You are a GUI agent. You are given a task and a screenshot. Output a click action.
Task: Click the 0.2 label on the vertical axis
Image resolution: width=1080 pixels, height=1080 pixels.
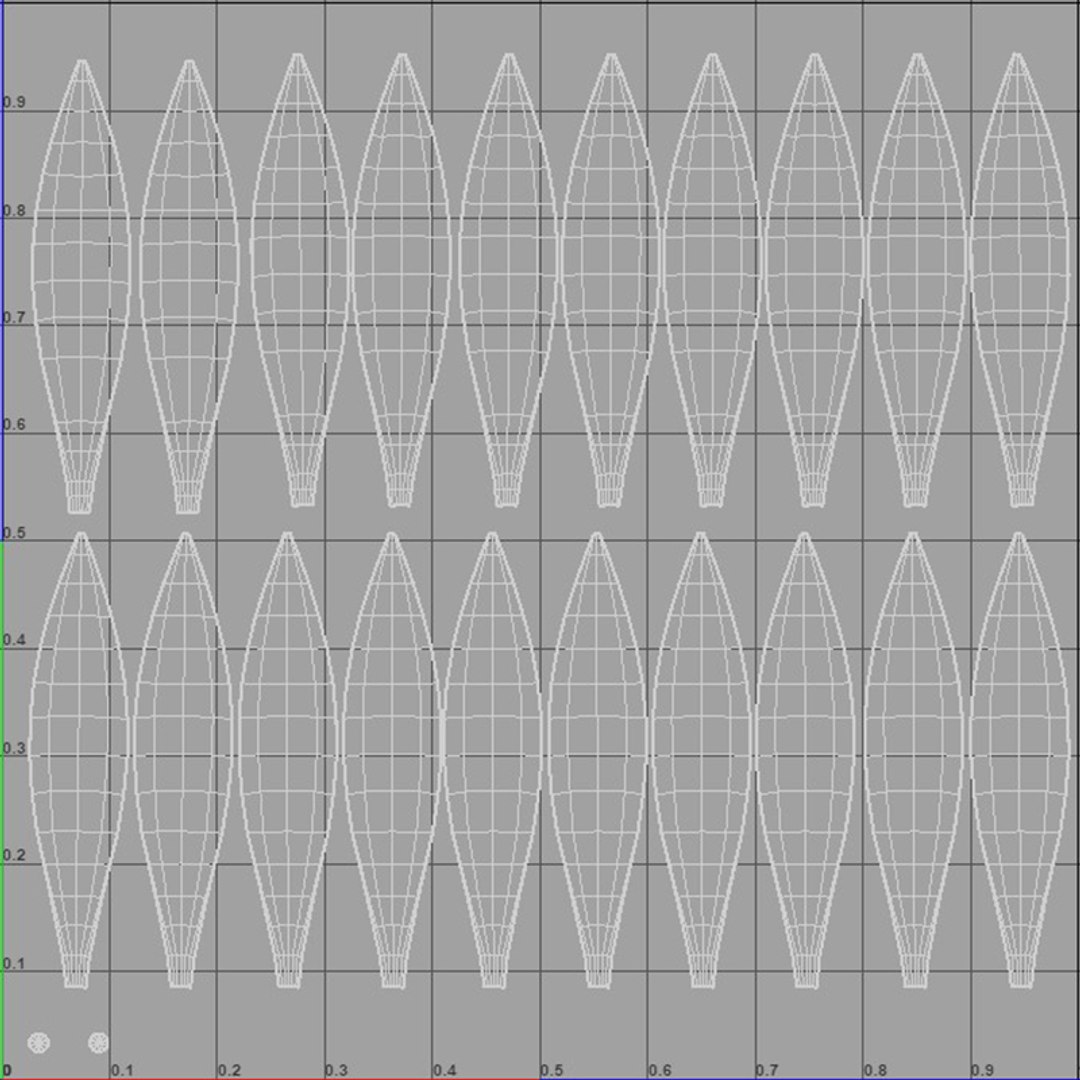point(14,855)
